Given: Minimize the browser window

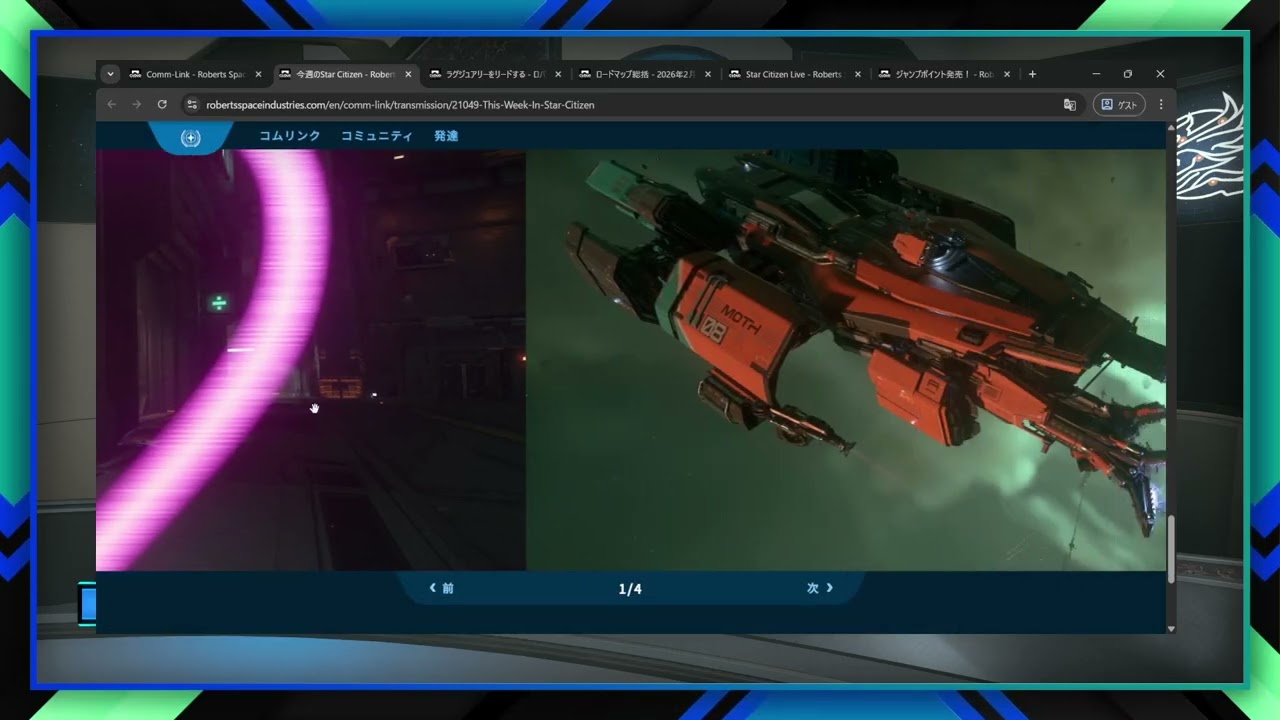Looking at the screenshot, I should pyautogui.click(x=1096, y=74).
